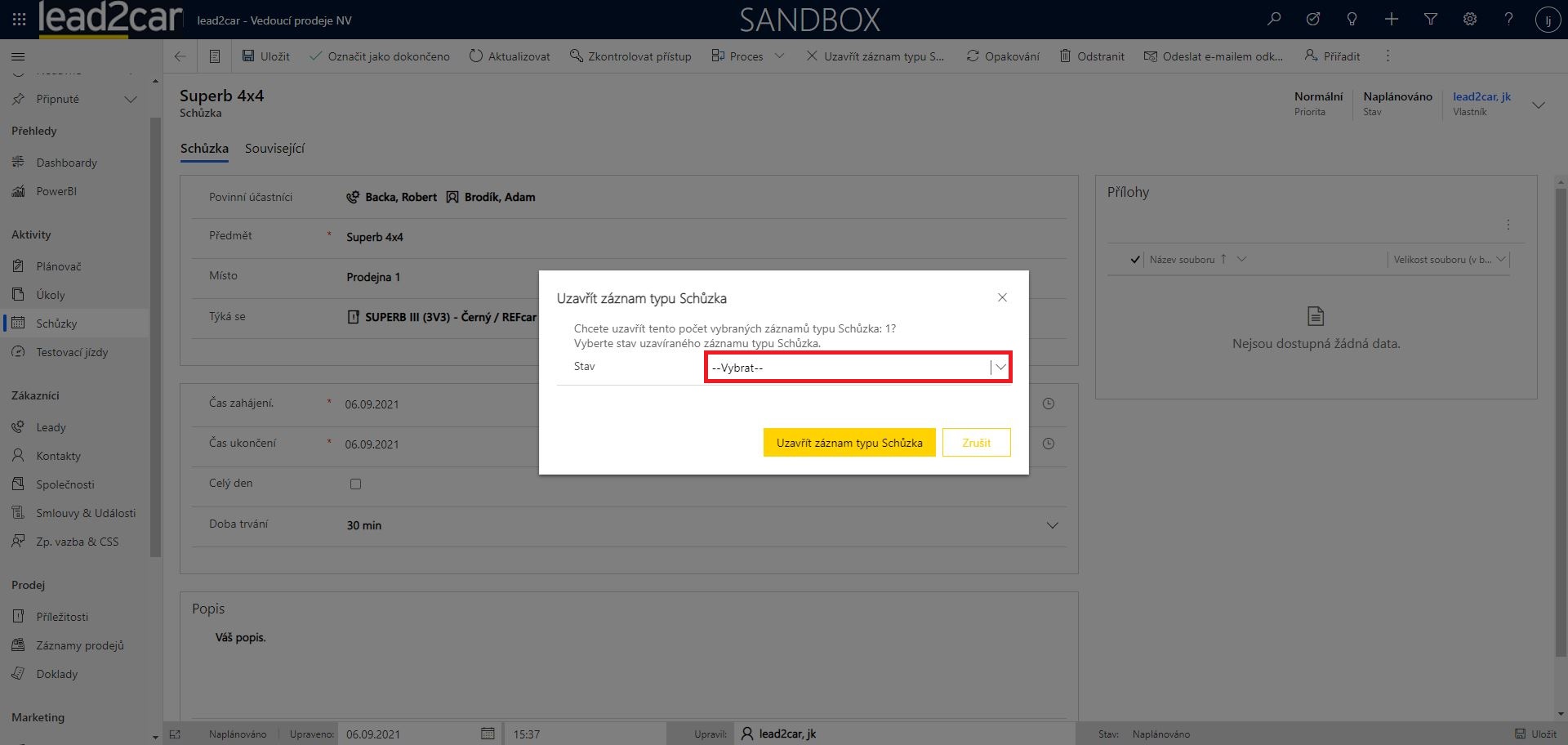Open the help question mark icon
The image size is (1568, 745).
(x=1509, y=19)
